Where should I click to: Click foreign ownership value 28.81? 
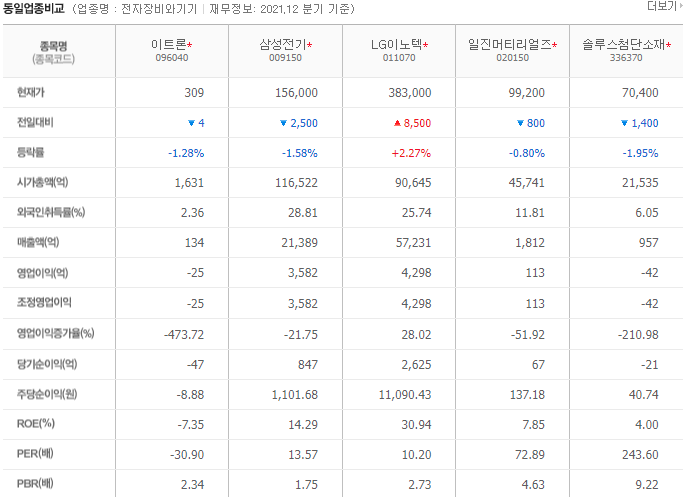pyautogui.click(x=303, y=213)
